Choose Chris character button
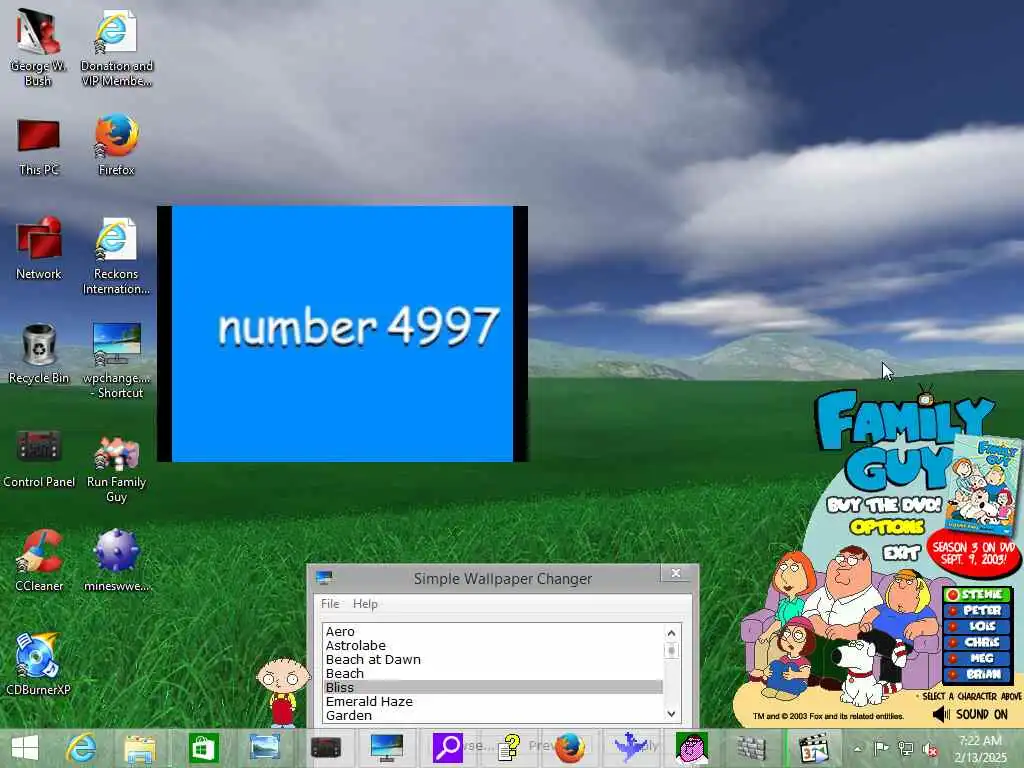This screenshot has height=768, width=1024. 977,642
